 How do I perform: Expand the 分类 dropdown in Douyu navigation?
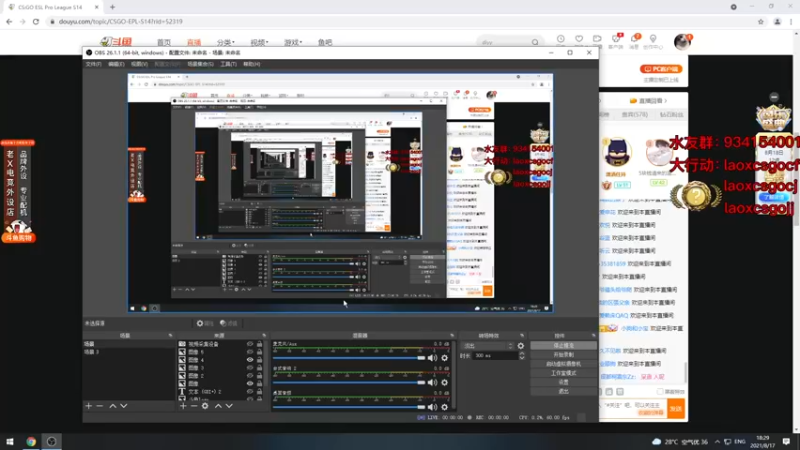click(x=226, y=42)
